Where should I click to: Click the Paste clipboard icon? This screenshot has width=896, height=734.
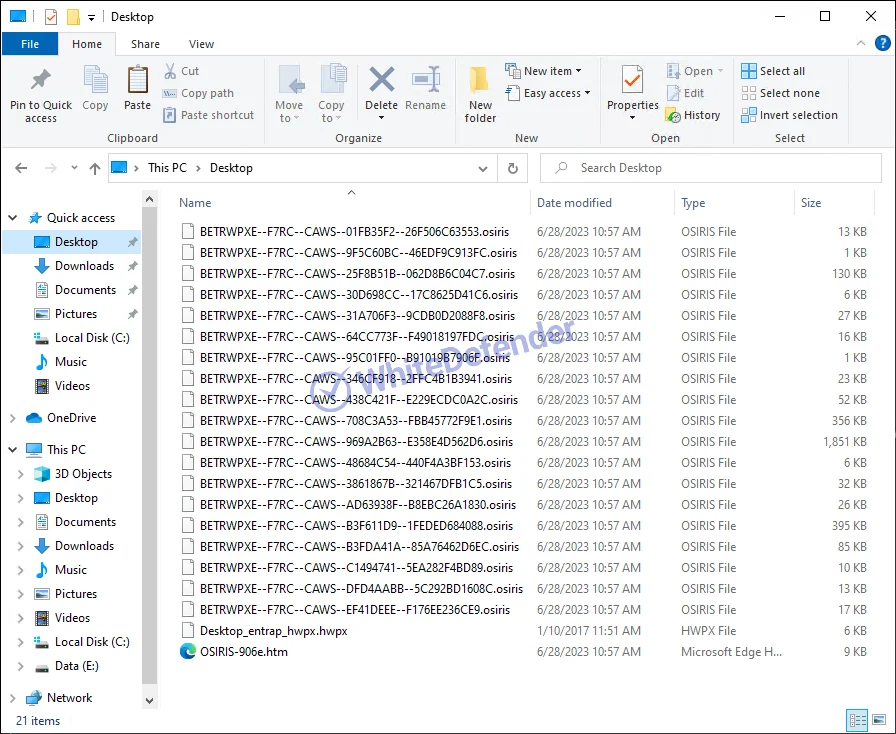[137, 88]
